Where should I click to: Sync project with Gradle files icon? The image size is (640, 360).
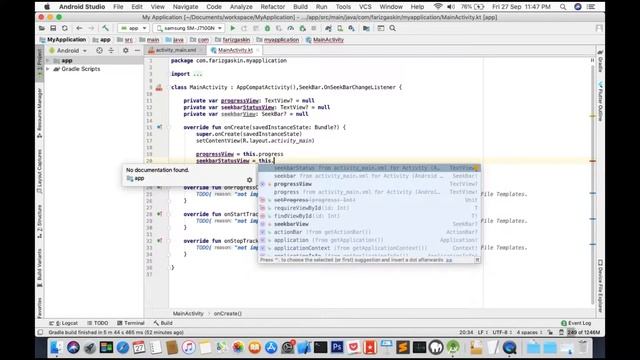328,28
